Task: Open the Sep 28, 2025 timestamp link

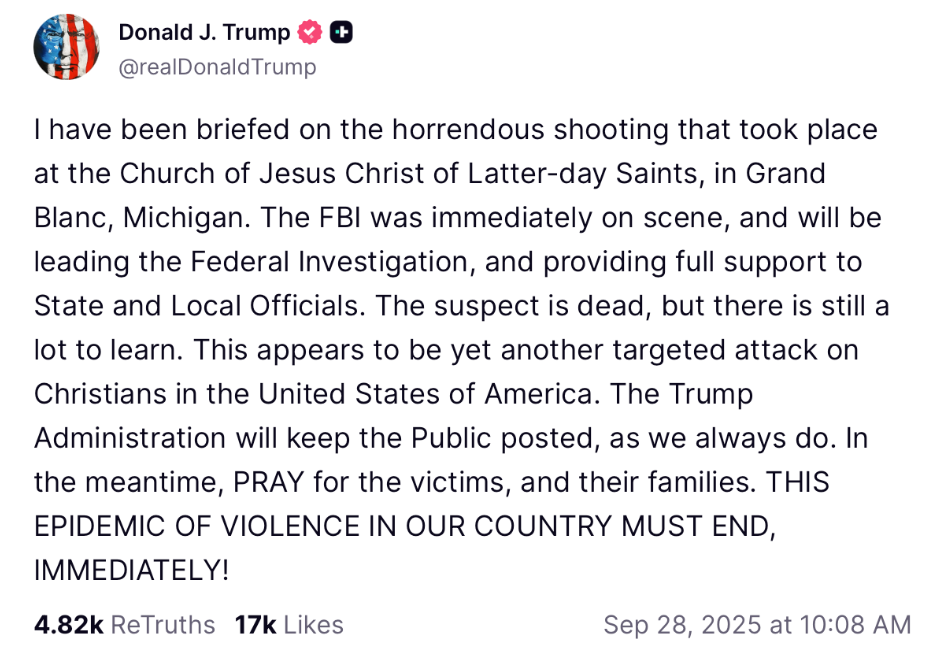Action: tap(757, 625)
